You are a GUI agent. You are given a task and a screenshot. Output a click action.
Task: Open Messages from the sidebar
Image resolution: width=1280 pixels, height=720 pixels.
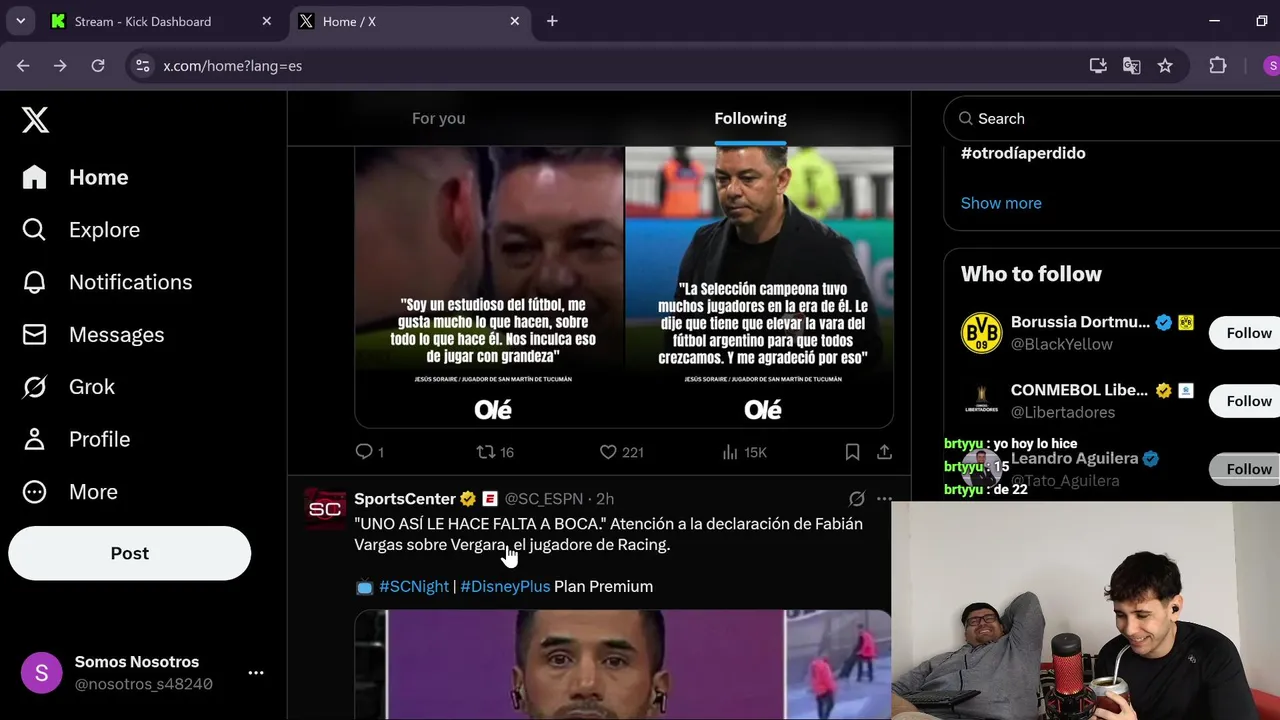93,335
